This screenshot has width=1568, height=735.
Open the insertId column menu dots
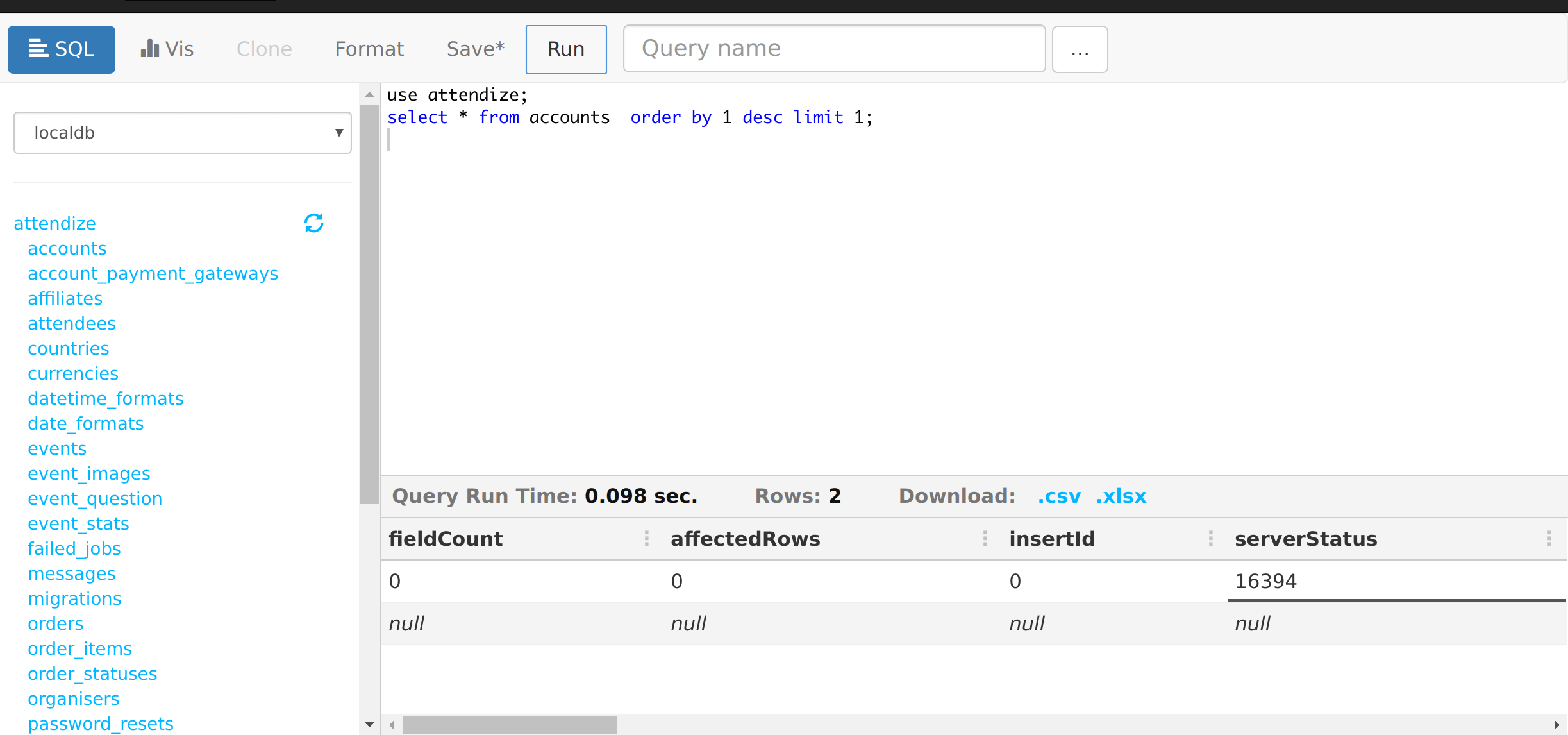1210,539
